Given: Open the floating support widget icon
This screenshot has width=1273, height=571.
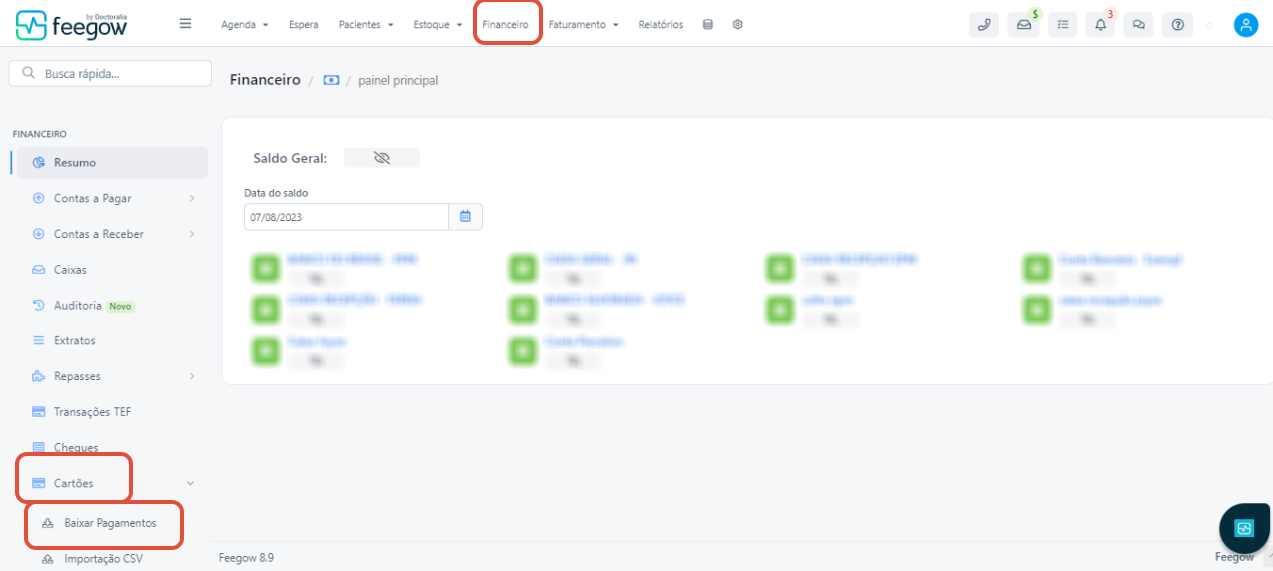Looking at the screenshot, I should click(x=1244, y=528).
